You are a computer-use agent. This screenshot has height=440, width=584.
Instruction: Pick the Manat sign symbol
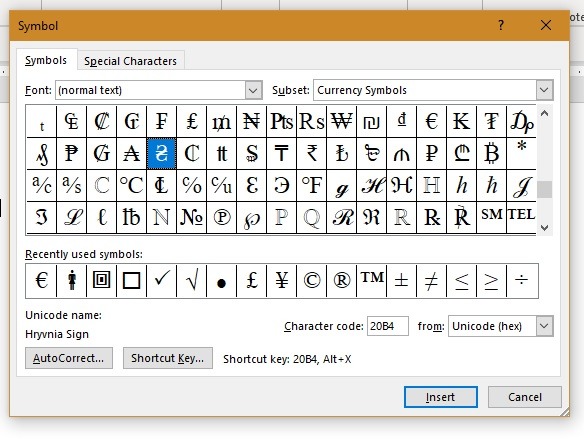click(x=402, y=153)
